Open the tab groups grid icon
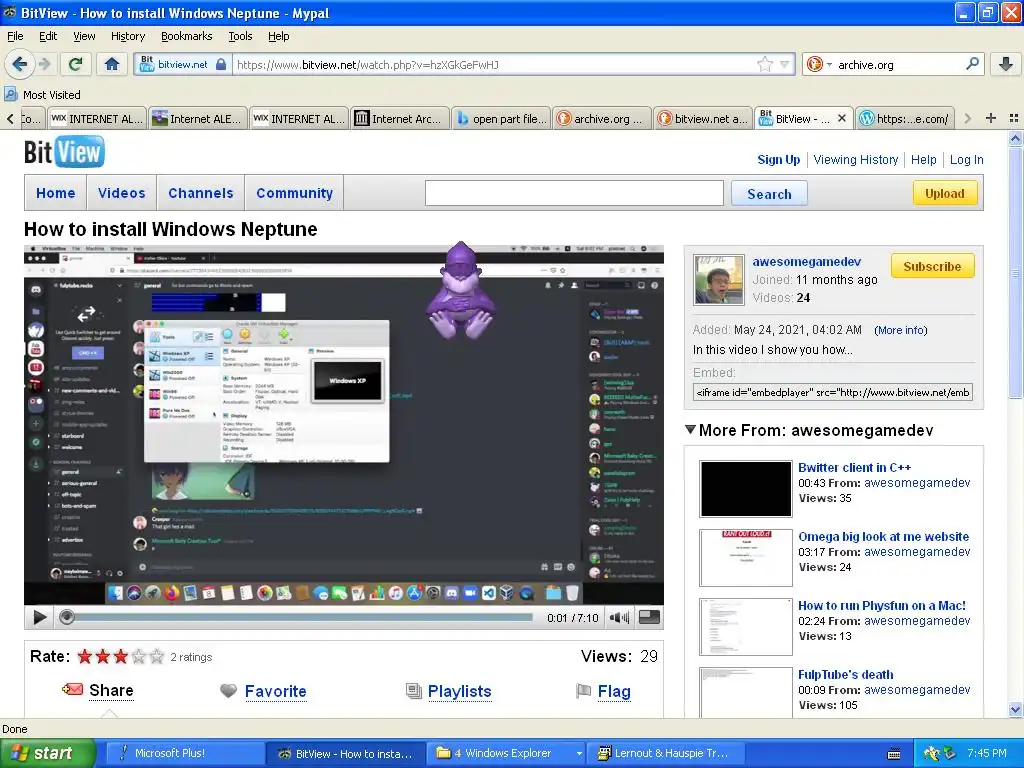The width and height of the screenshot is (1024, 768). 1014,118
